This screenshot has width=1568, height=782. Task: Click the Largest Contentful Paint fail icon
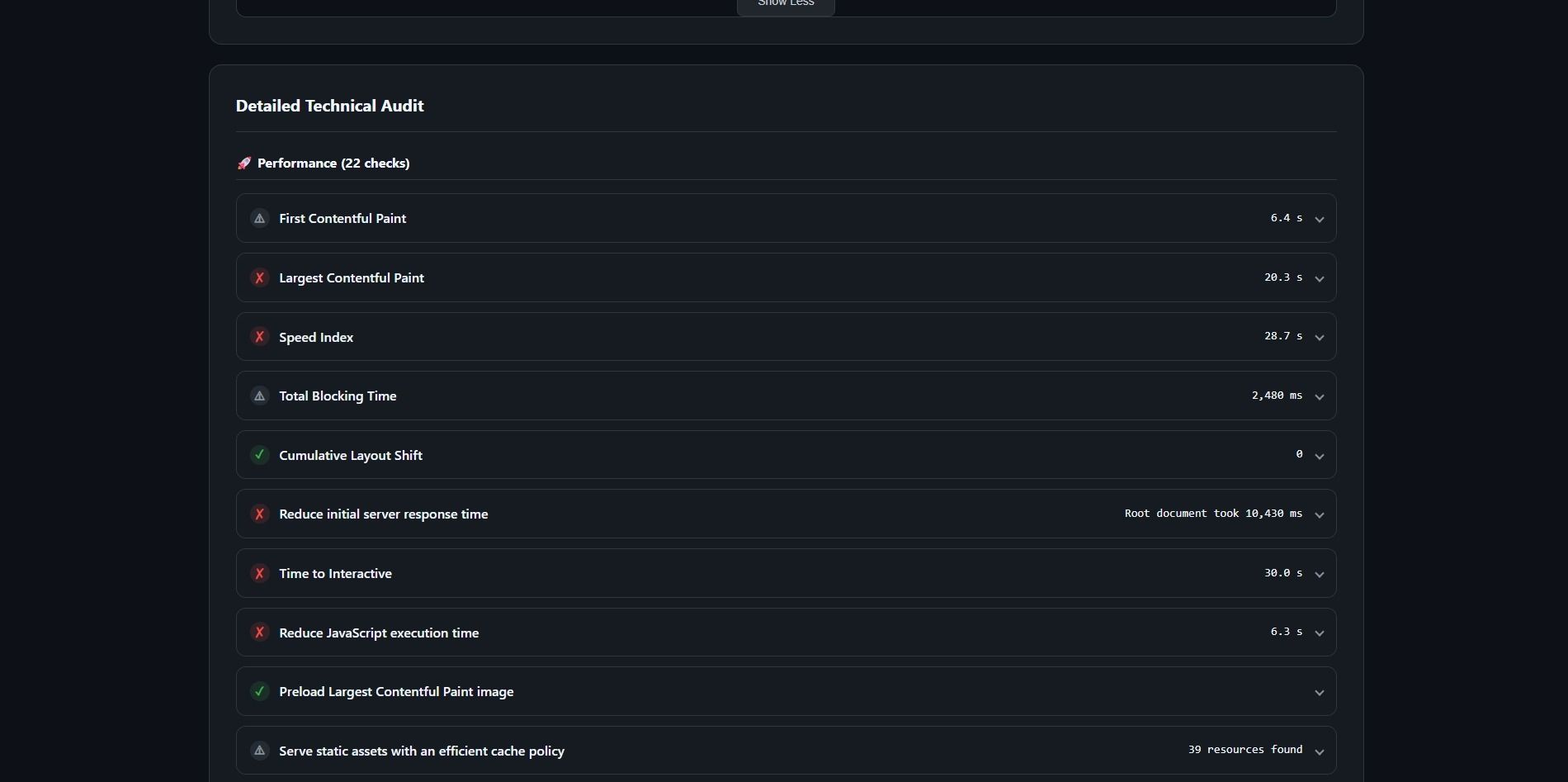259,278
